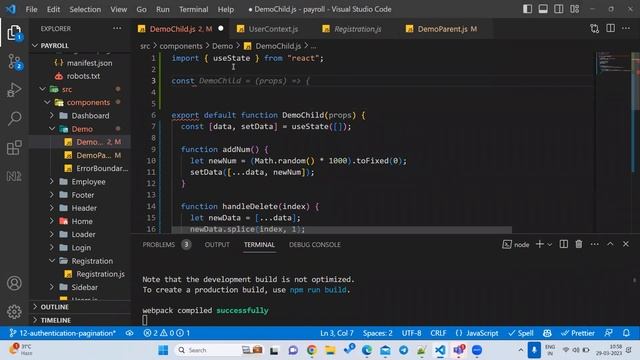Switch to the Debug Console tab
Viewport: 640px width, 360px height.
pyautogui.click(x=314, y=244)
